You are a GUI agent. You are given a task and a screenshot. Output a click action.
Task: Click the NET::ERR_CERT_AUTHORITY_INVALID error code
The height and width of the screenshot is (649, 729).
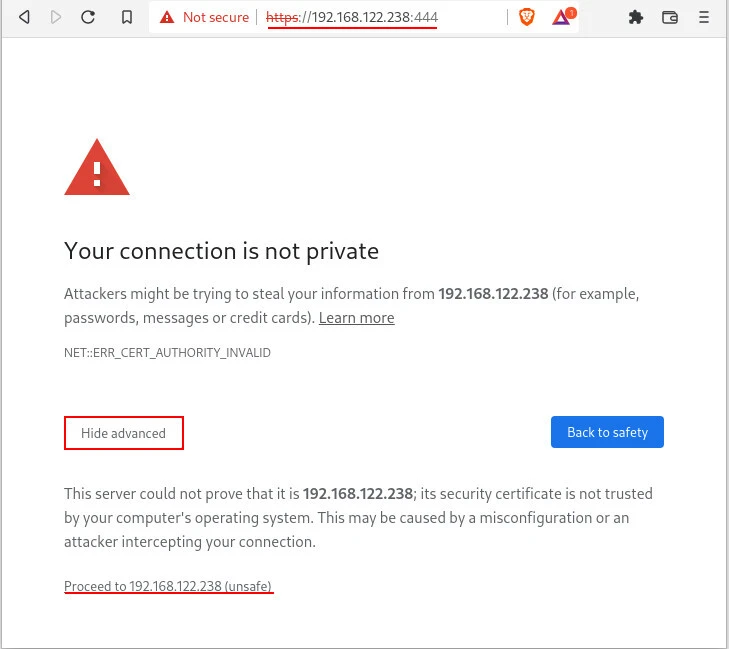click(x=167, y=353)
